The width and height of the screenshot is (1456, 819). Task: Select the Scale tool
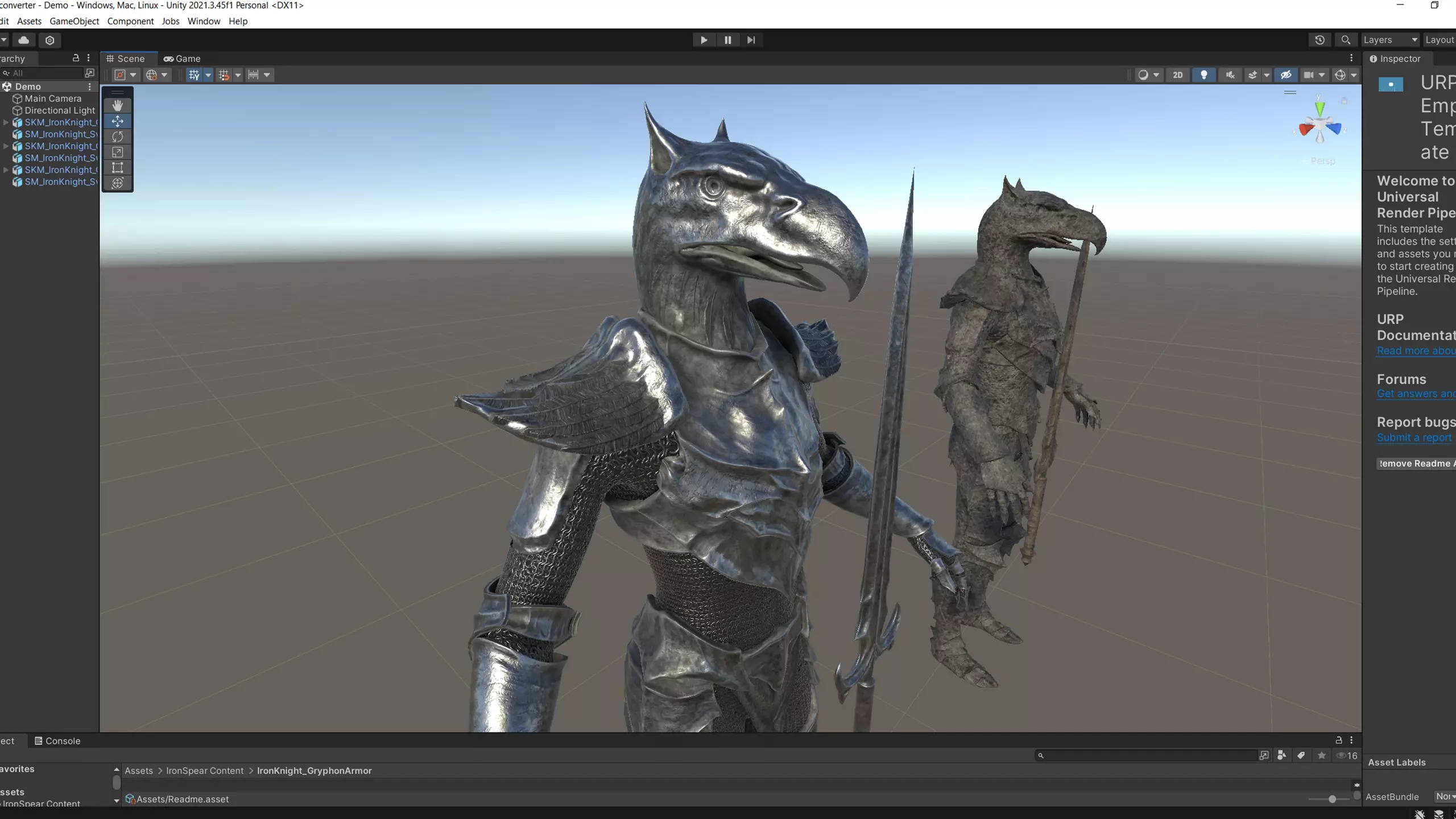coord(118,152)
